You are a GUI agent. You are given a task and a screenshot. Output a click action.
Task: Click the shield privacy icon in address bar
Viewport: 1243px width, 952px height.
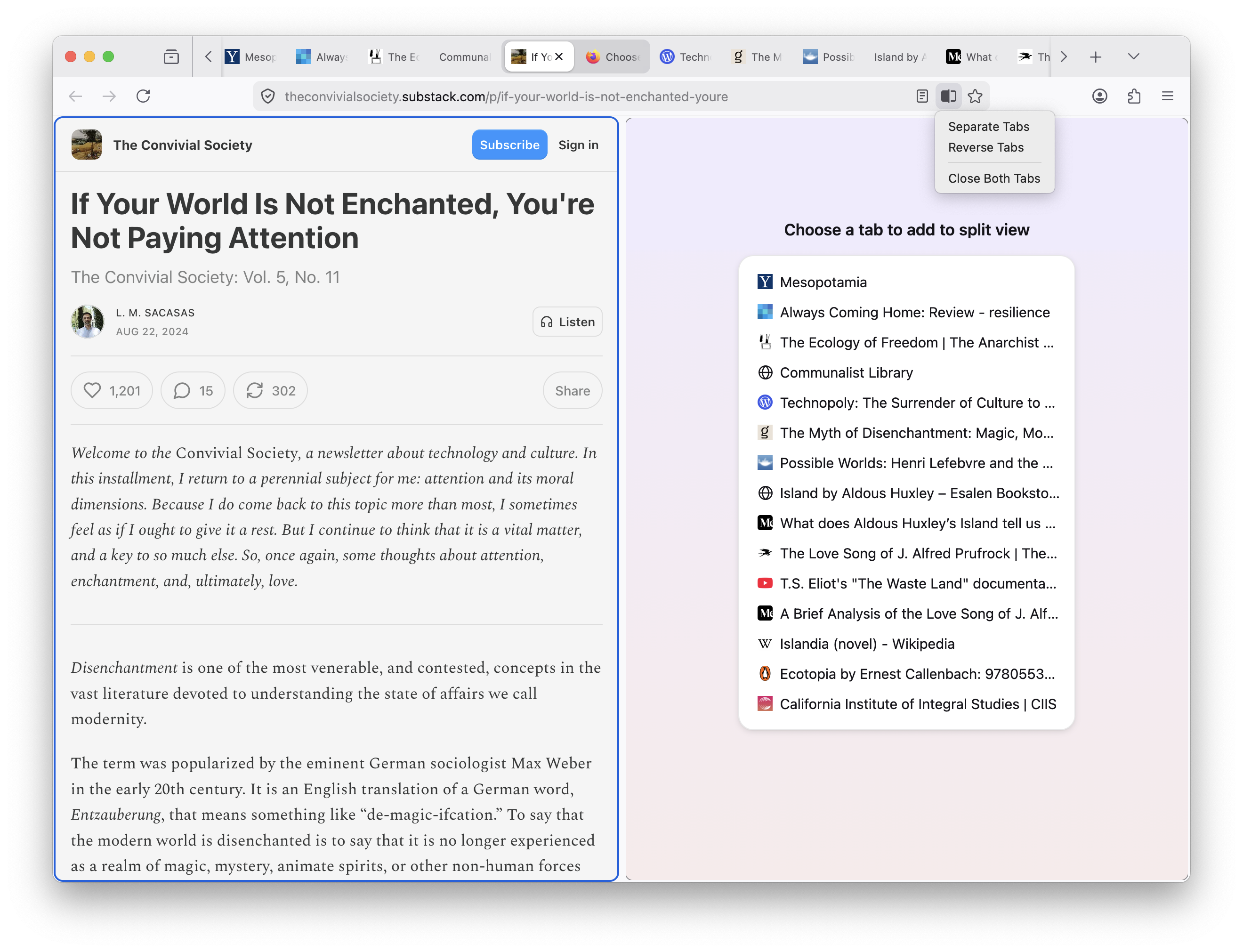click(267, 97)
